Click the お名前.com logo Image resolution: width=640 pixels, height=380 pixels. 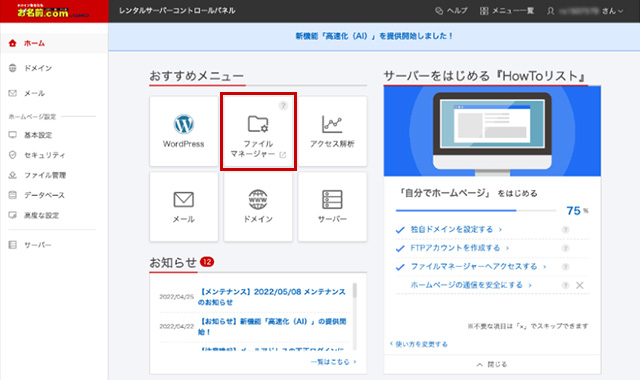pos(53,11)
